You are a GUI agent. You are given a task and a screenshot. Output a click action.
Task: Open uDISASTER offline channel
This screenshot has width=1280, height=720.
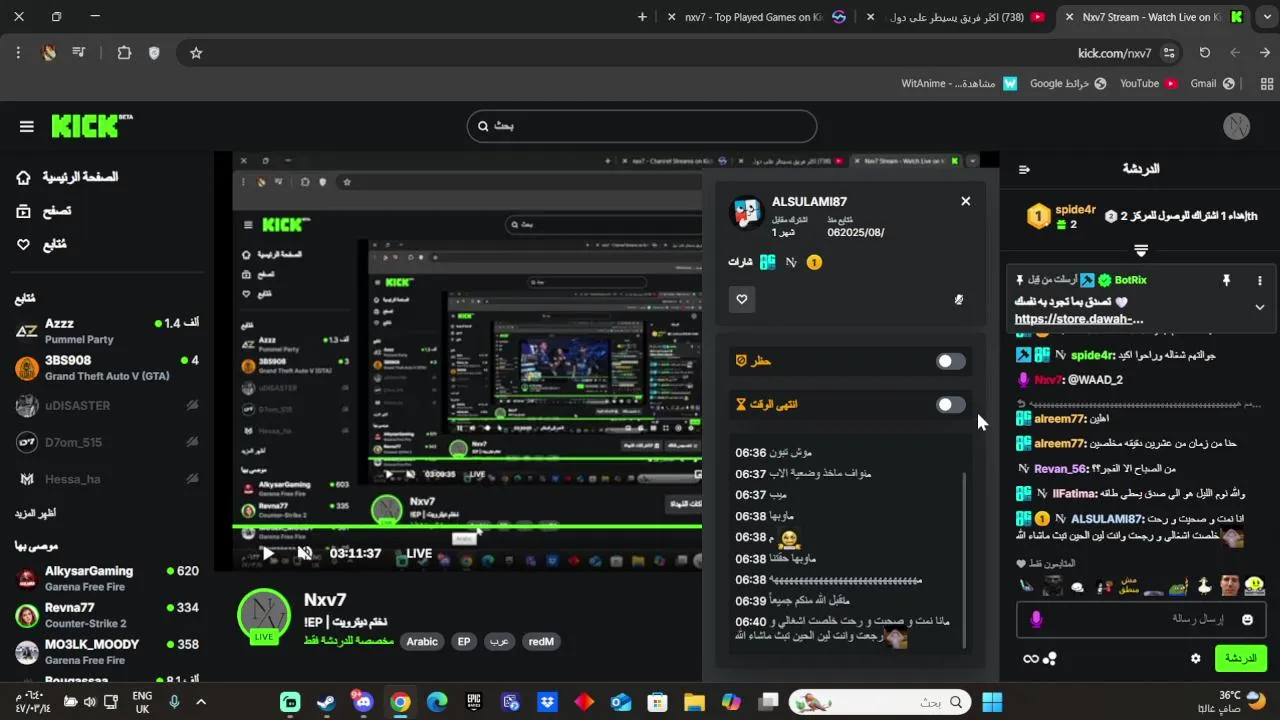(107, 406)
